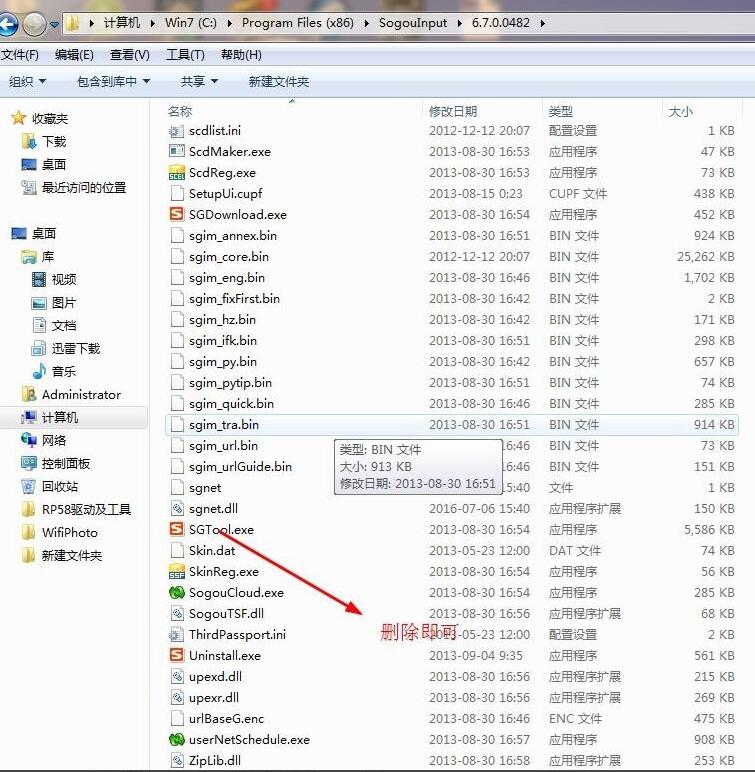Screen dimensions: 755x772
Task: Sort files by 修改日期 column header
Action: (483, 111)
